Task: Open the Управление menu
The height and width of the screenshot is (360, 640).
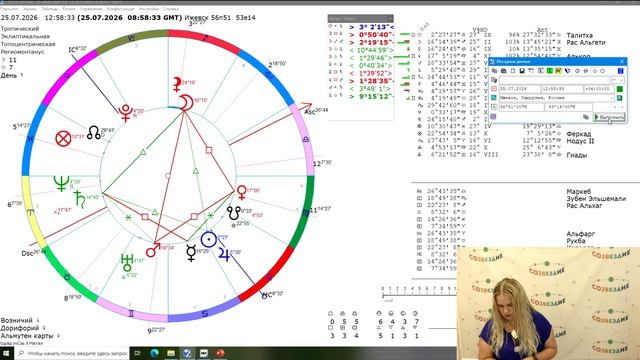Action: pyautogui.click(x=91, y=9)
